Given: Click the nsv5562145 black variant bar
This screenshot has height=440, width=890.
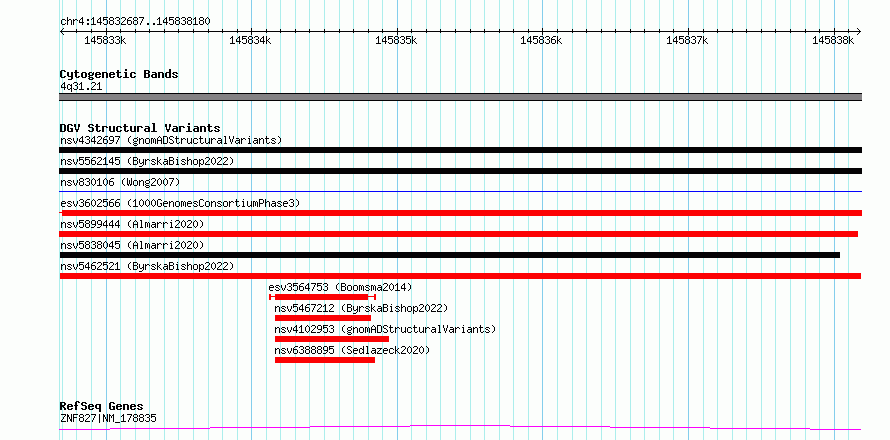Looking at the screenshot, I should pos(460,171).
